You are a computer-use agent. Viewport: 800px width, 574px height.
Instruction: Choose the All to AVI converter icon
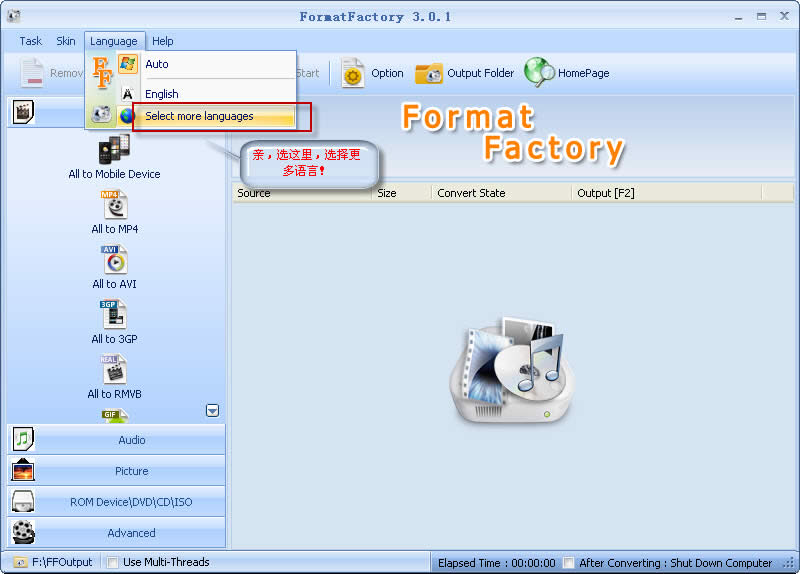(114, 260)
